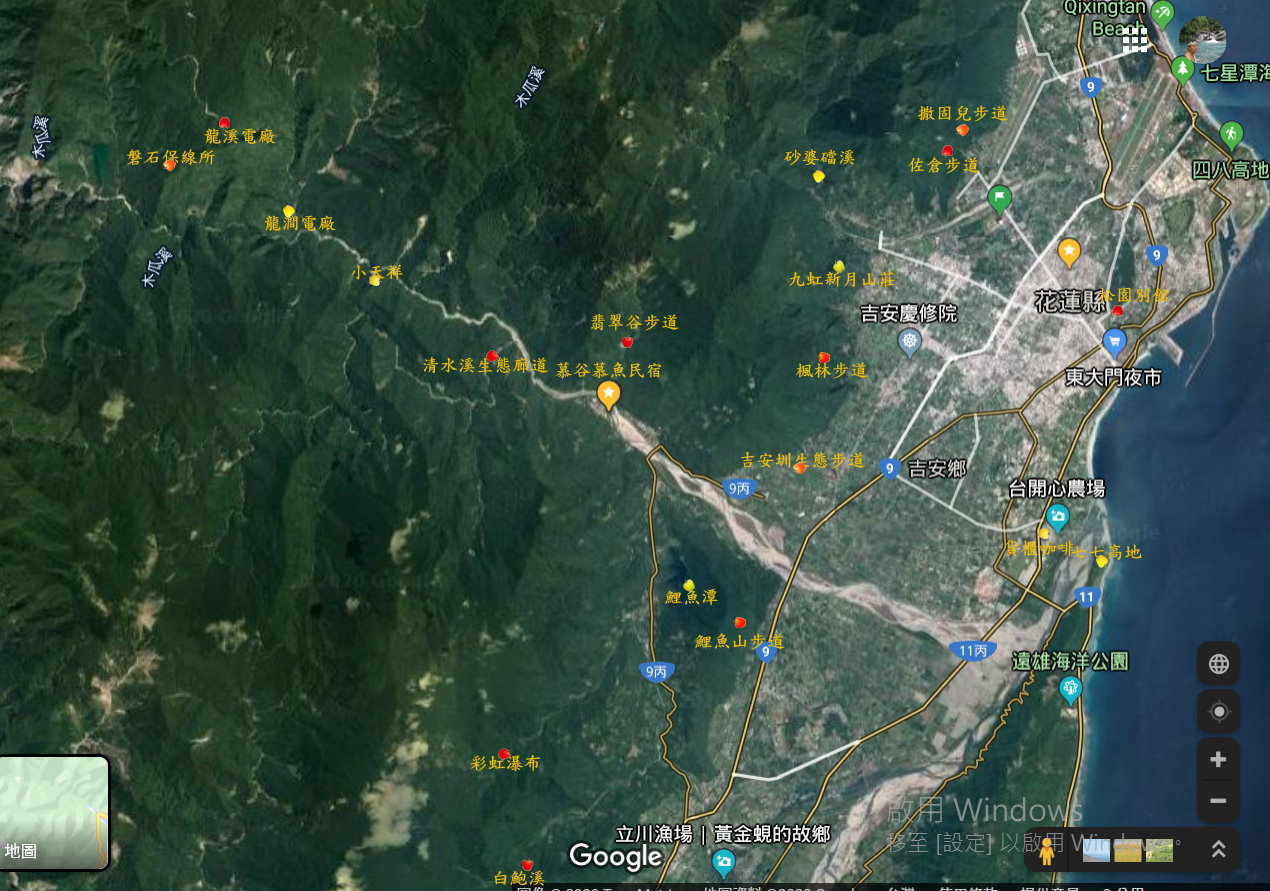Select the yellow pin at 砂婆礑溪

(819, 176)
